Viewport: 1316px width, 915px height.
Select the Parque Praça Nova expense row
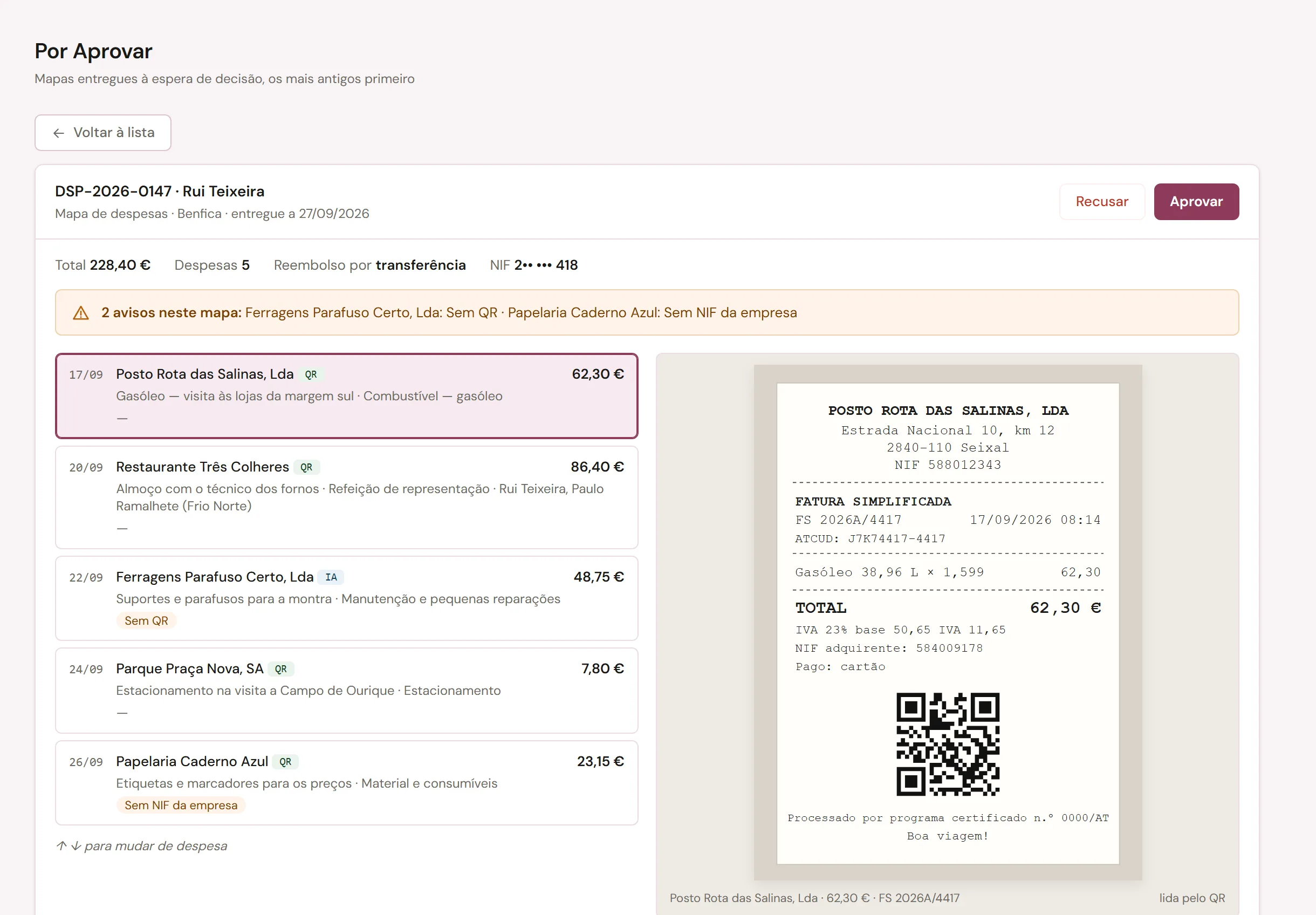coord(347,691)
